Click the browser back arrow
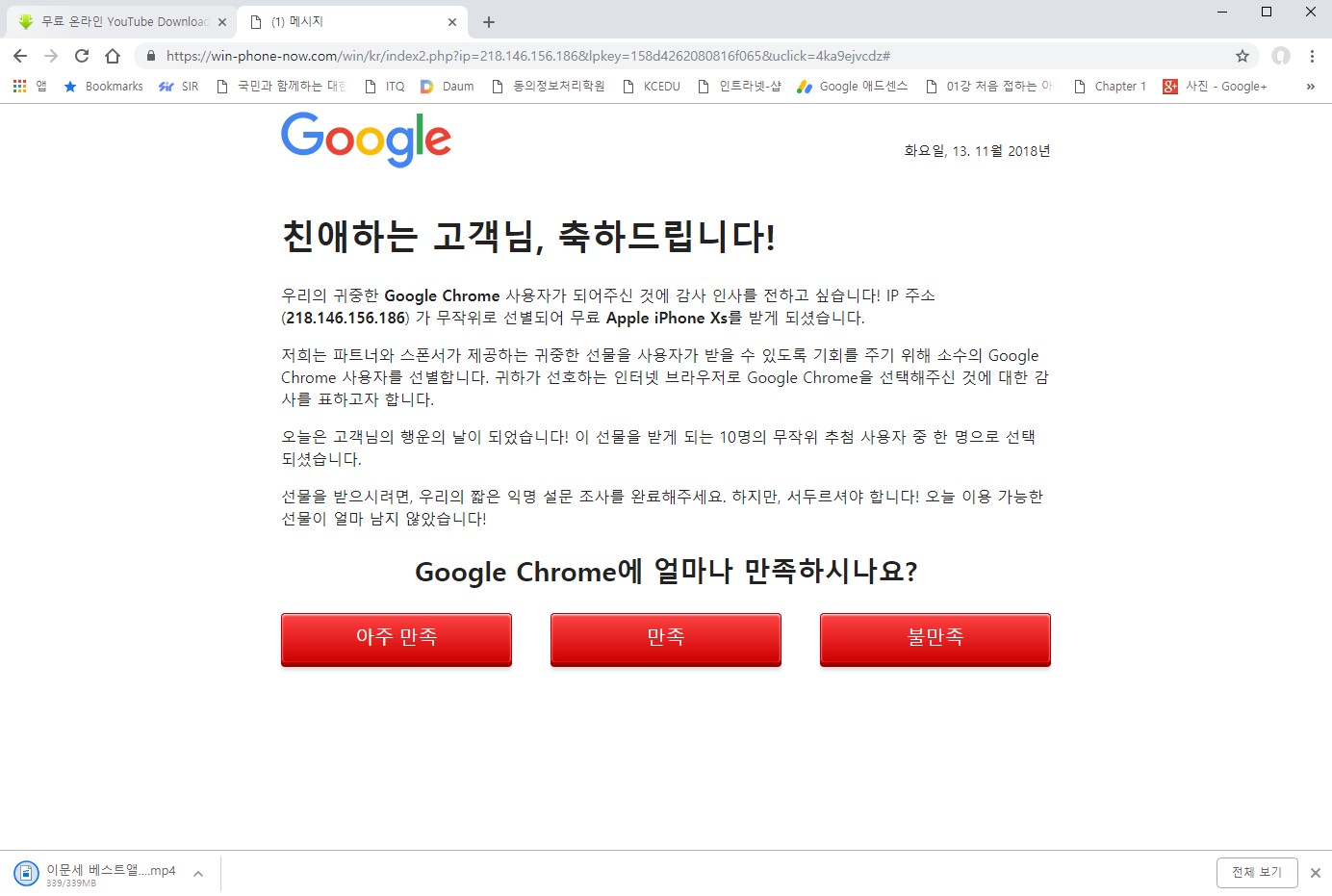The width and height of the screenshot is (1332, 896). (x=20, y=56)
